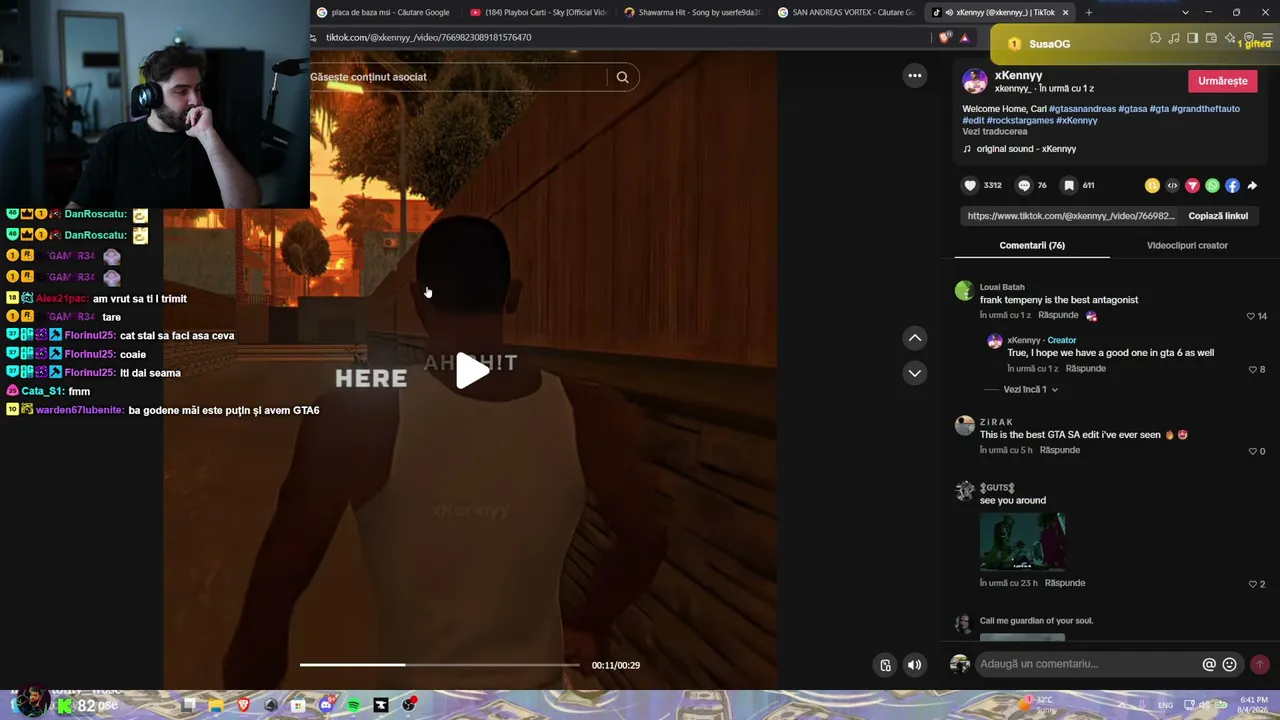Open the tab search dropdown chevron

point(1185,12)
